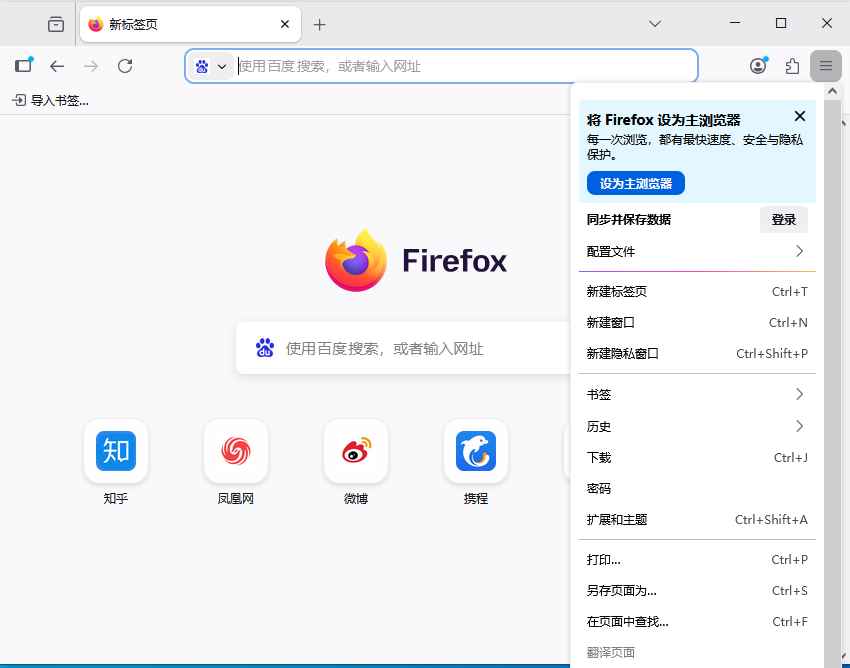Image resolution: width=850 pixels, height=668 pixels.
Task: Toggle the sidebar button in toolbar
Action: tap(24, 66)
